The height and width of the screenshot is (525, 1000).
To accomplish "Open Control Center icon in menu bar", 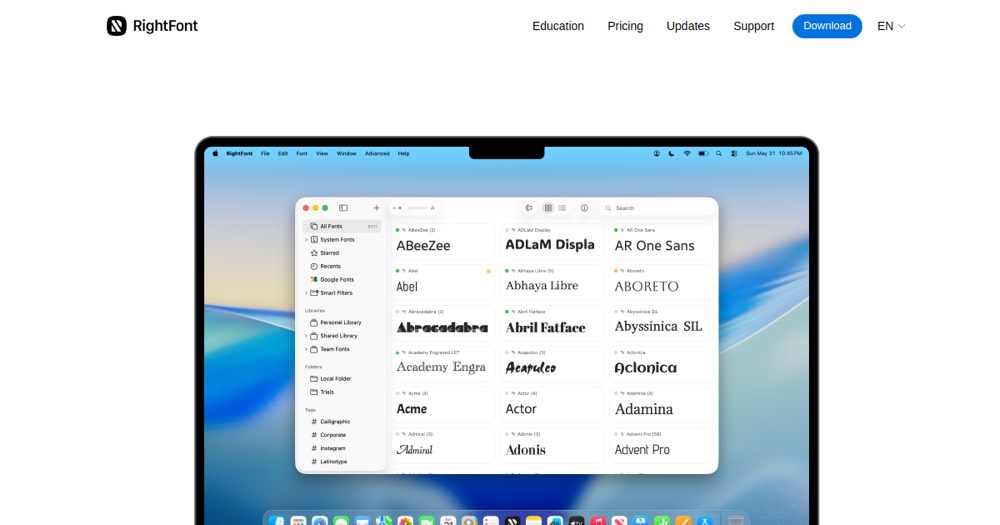I will (x=734, y=154).
